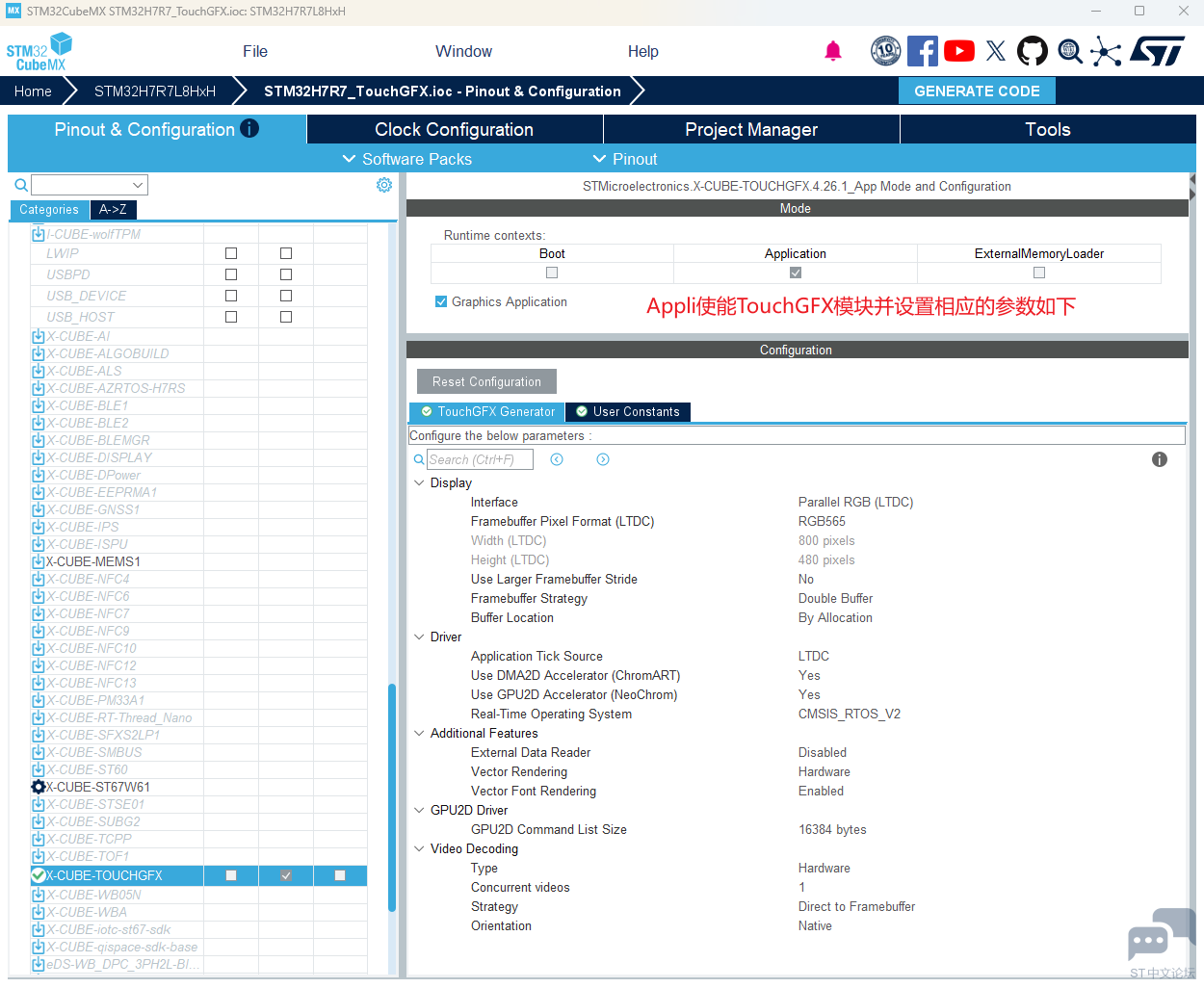Image resolution: width=1204 pixels, height=988 pixels.
Task: Click download icon beside X-CUBE-MEMS1
Action: point(39,561)
